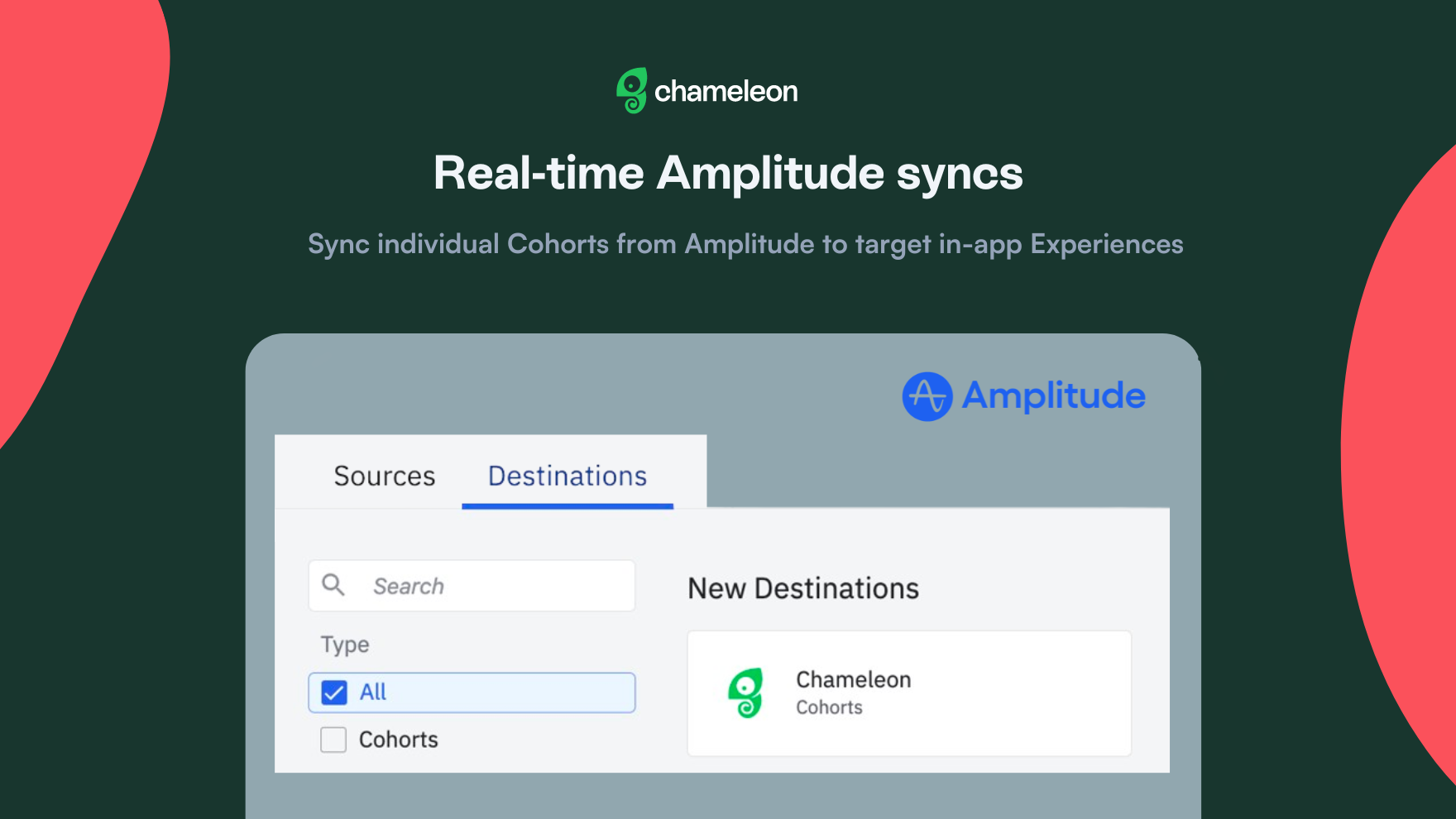Click the 'Amplitude' brand wordmark
The height and width of the screenshot is (819, 1456).
coord(1053,395)
